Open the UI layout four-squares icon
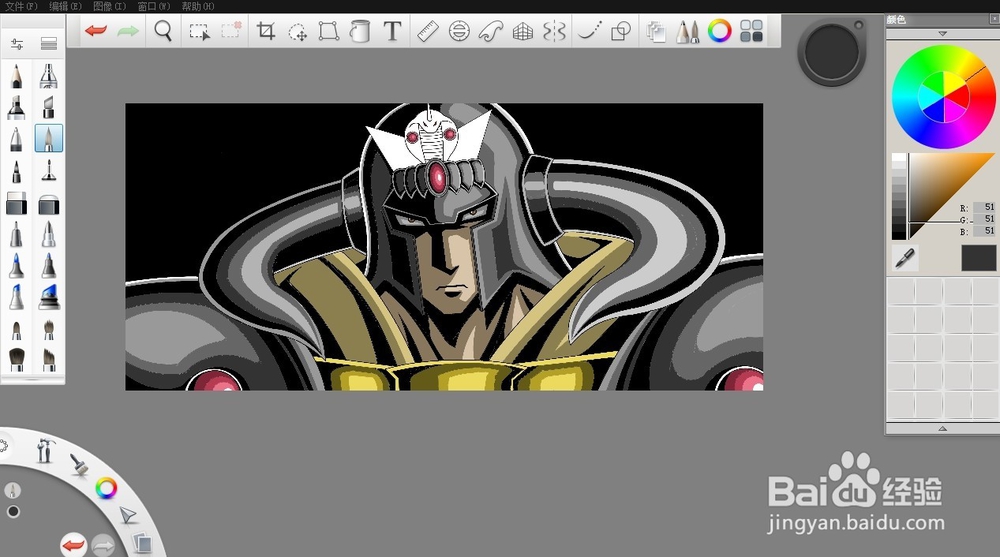 click(751, 31)
